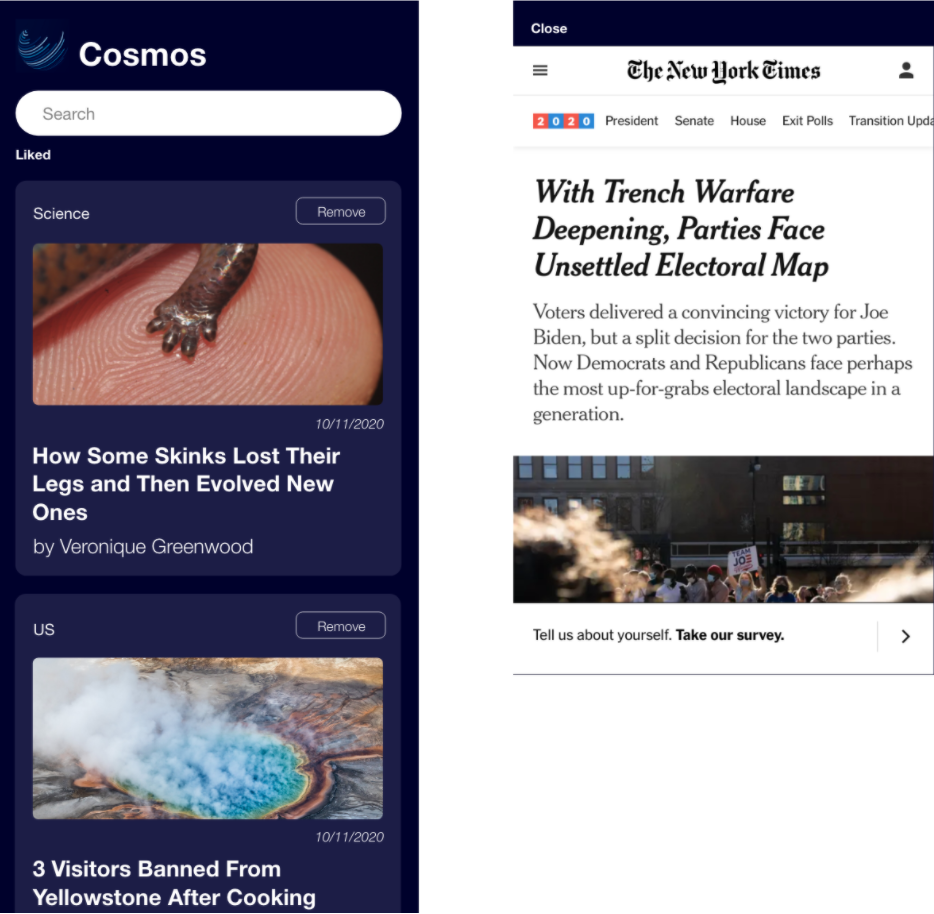
Task: Open the skink foot article thumbnail
Action: click(208, 324)
